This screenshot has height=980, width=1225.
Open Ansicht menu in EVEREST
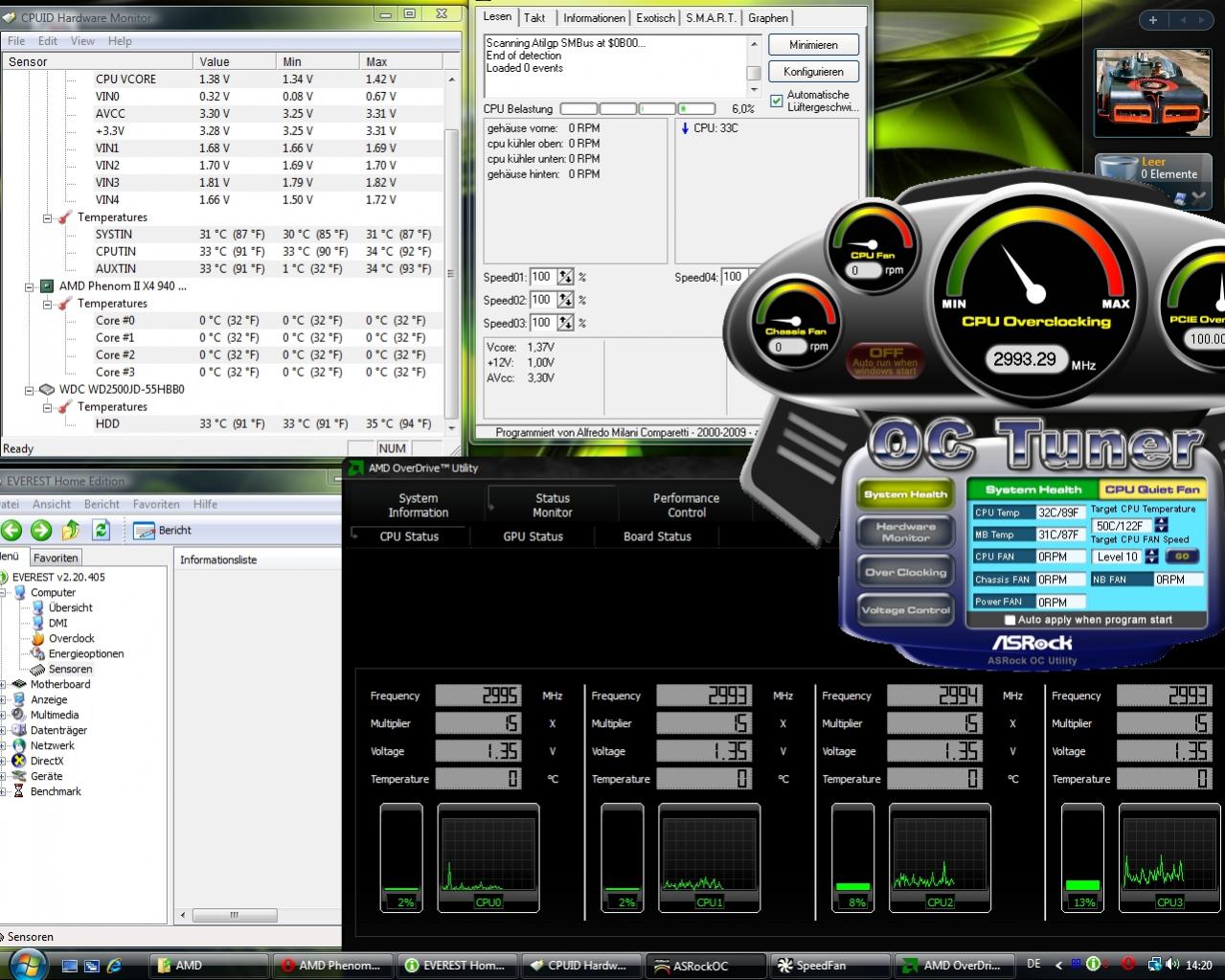click(52, 504)
